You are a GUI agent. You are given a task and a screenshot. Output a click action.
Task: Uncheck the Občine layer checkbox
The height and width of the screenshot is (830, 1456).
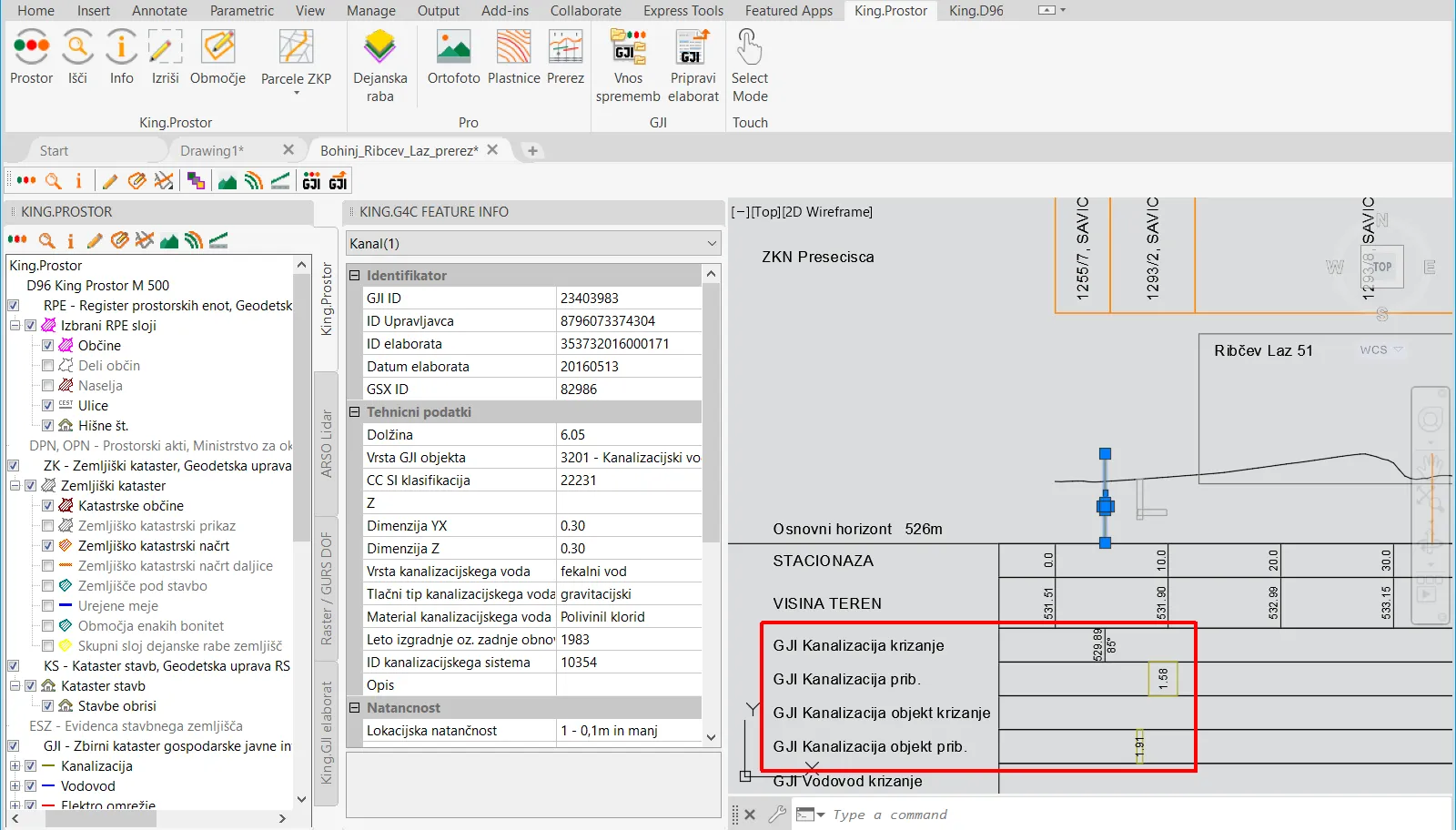(x=48, y=346)
